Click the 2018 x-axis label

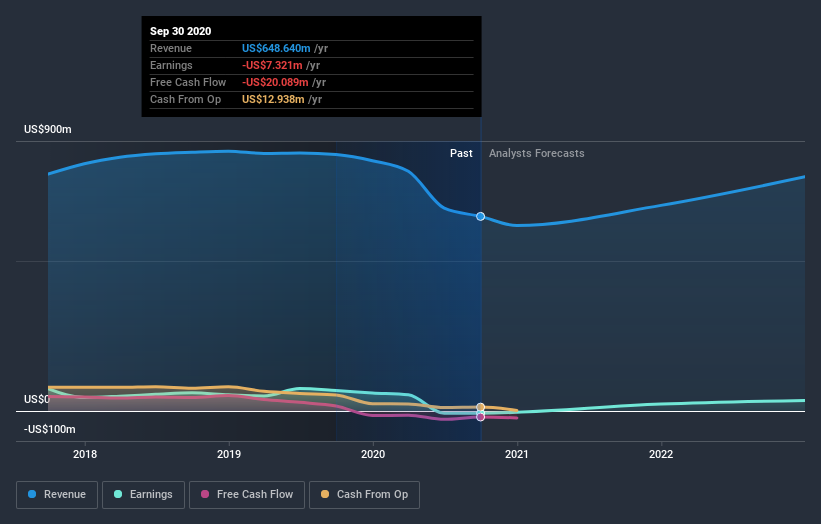tap(85, 454)
